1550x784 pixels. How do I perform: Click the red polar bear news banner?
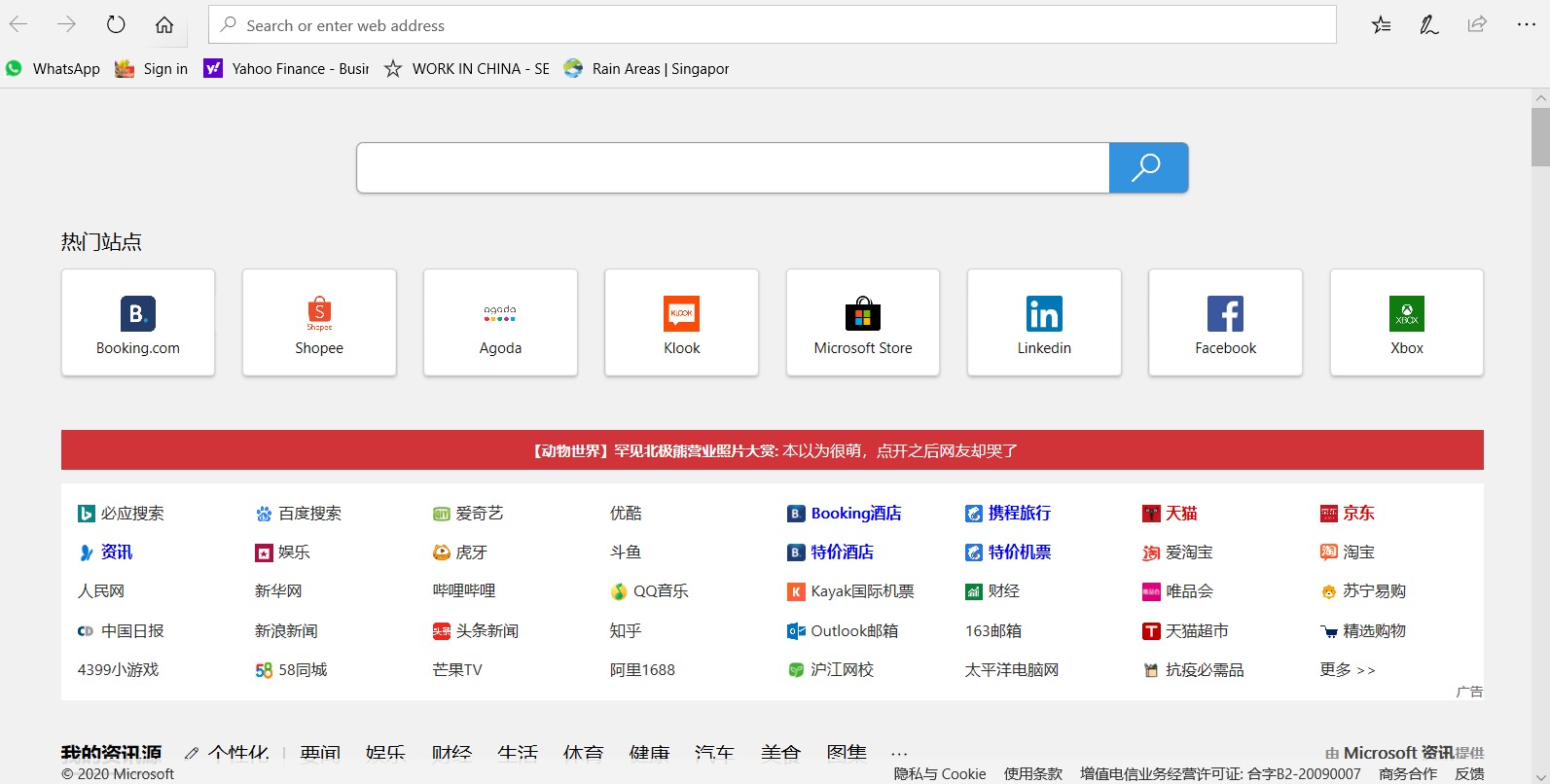pos(773,450)
